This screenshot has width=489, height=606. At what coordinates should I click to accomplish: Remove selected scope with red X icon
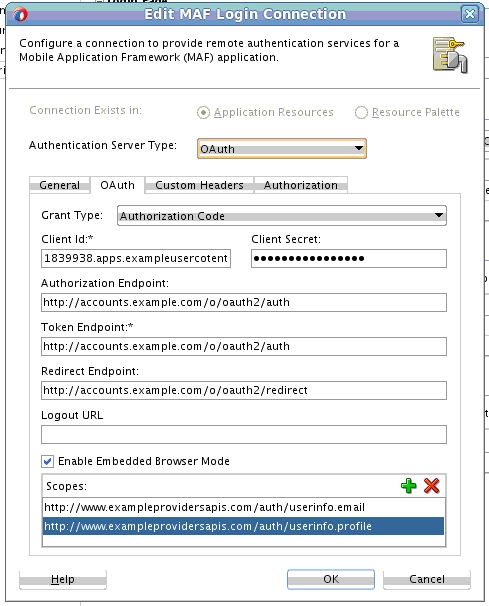(x=431, y=486)
